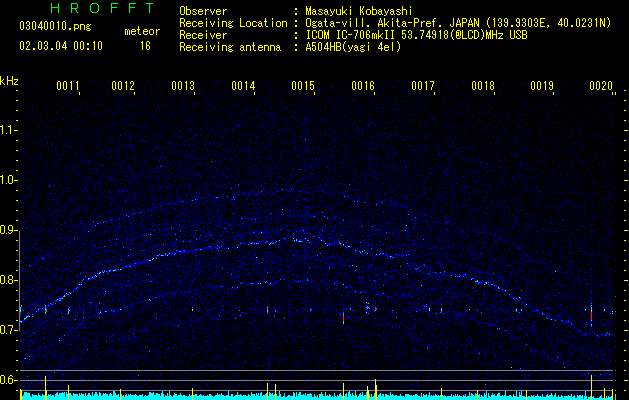This screenshot has width=629, height=400.
Task: Click the meteor count value 16
Action: (145, 46)
